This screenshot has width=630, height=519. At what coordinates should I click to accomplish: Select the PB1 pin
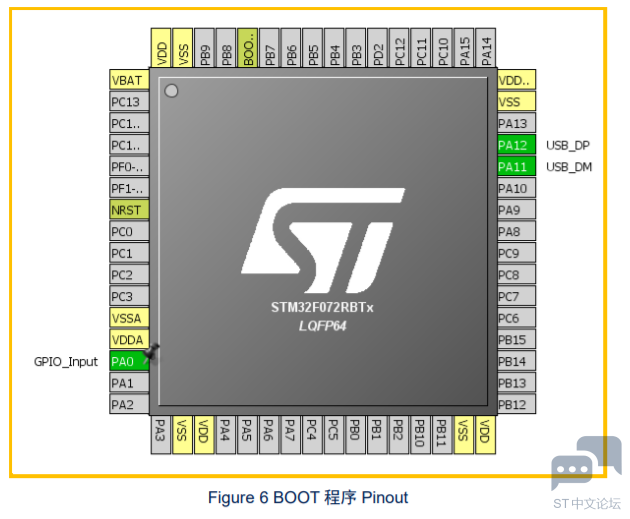377,435
